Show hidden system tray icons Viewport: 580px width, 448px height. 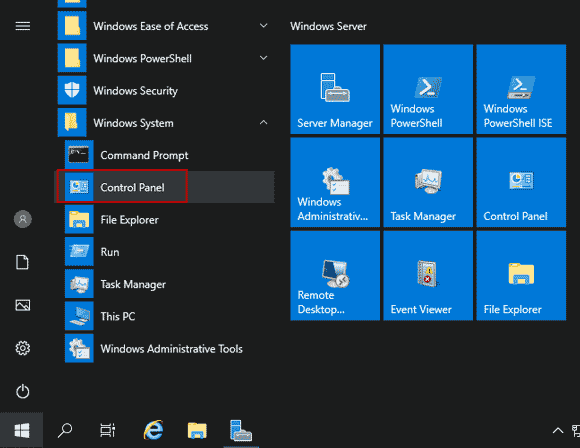(x=558, y=431)
